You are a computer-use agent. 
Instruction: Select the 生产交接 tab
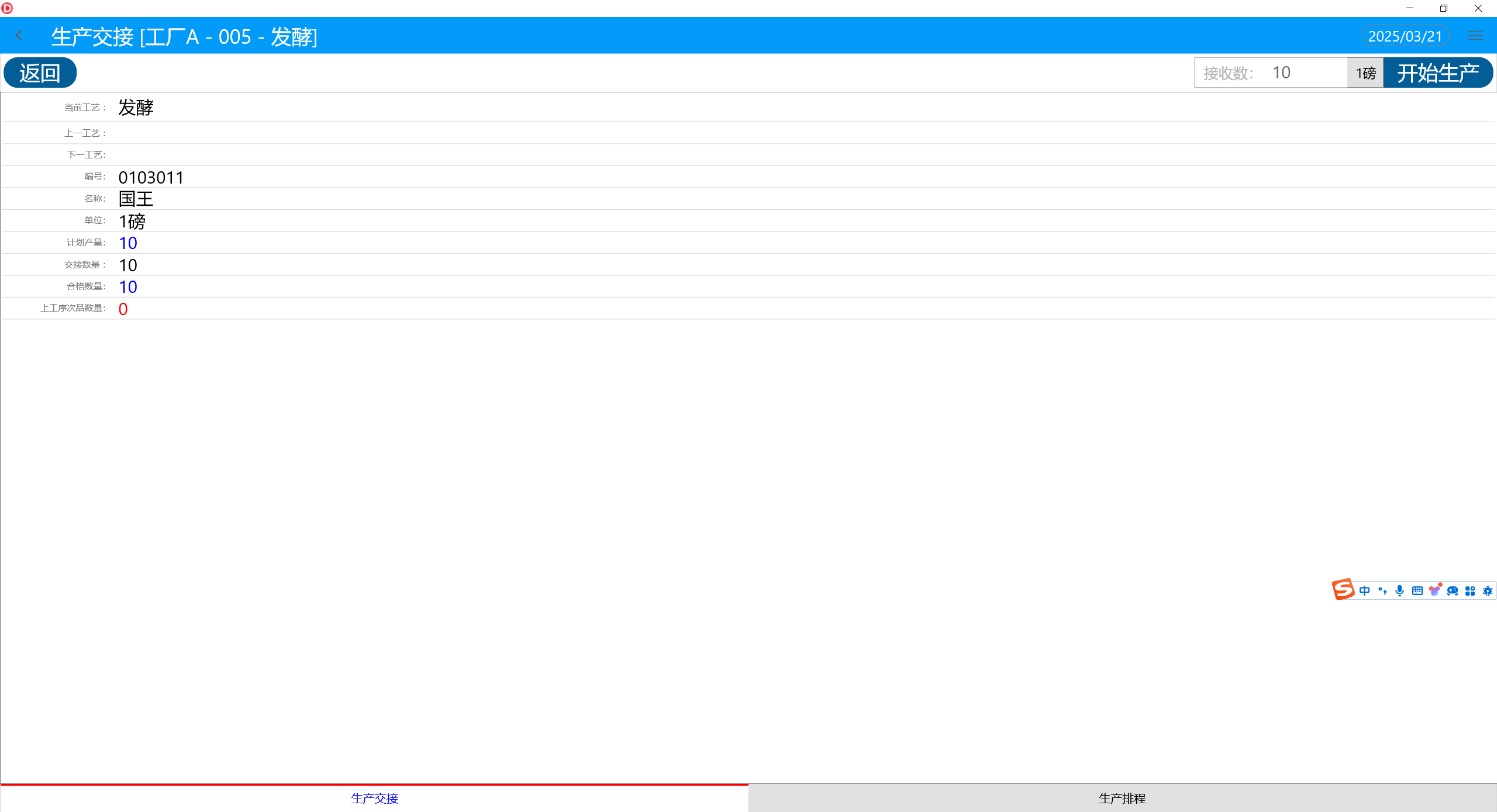coord(374,798)
